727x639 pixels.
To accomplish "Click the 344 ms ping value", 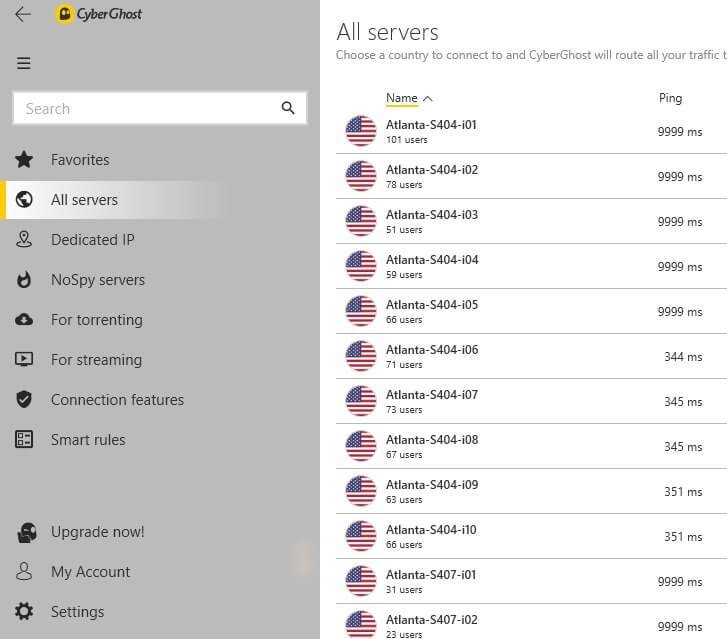I will [x=683, y=357].
